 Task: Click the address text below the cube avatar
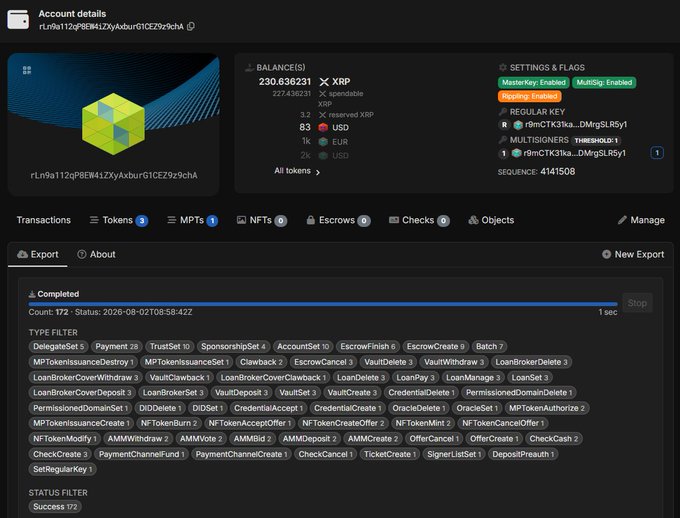click(114, 175)
